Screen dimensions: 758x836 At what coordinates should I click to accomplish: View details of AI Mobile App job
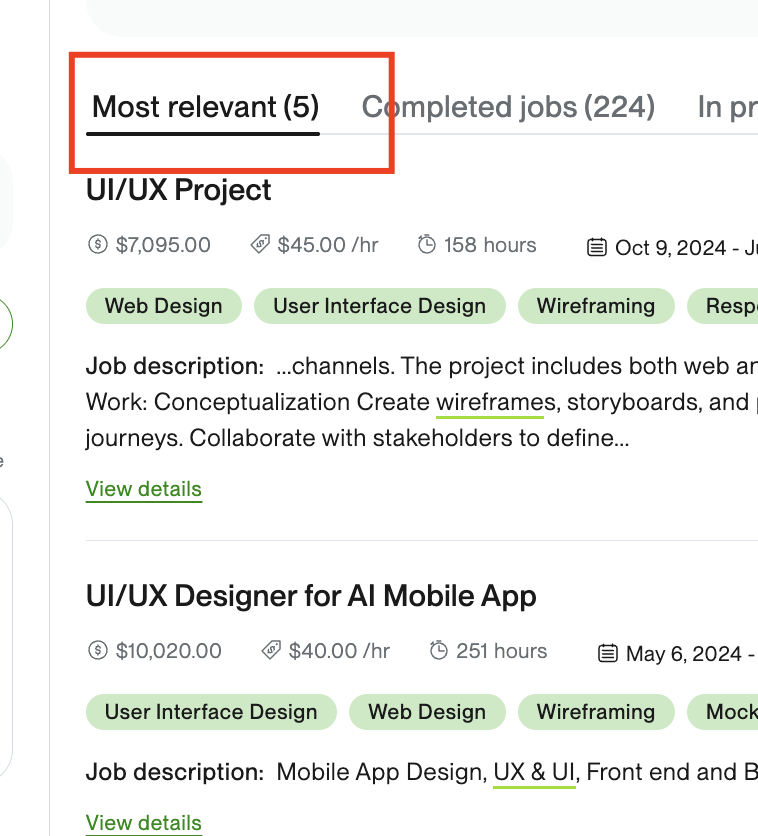point(144,823)
